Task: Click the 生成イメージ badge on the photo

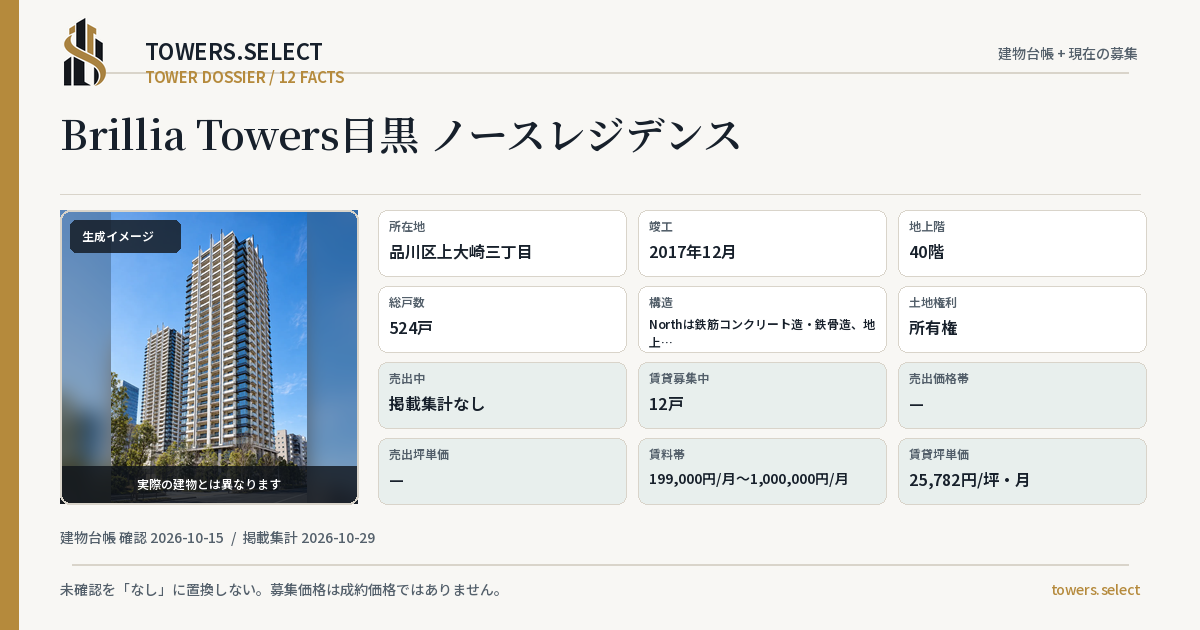Action: click(x=125, y=237)
